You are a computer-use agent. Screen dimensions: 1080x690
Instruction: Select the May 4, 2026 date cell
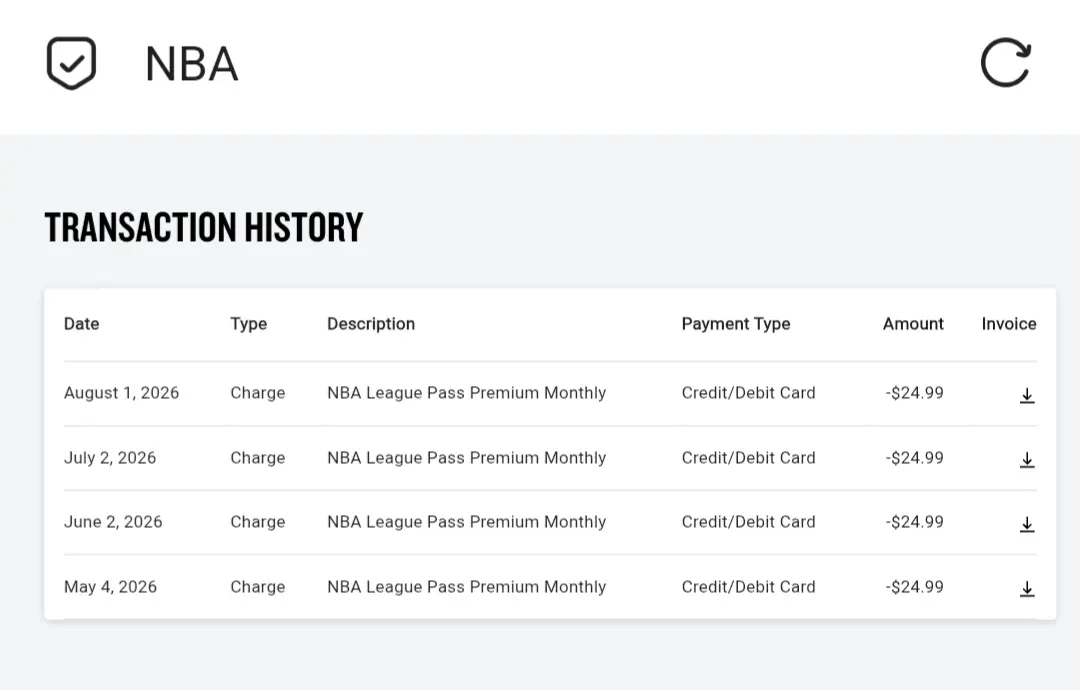point(110,587)
